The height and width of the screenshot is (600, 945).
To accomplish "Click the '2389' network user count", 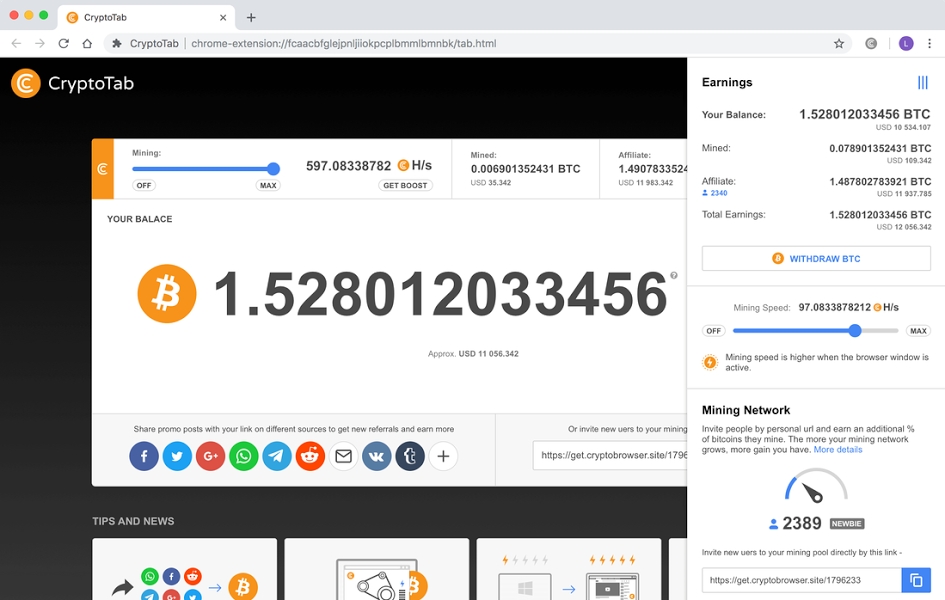I will pyautogui.click(x=802, y=523).
